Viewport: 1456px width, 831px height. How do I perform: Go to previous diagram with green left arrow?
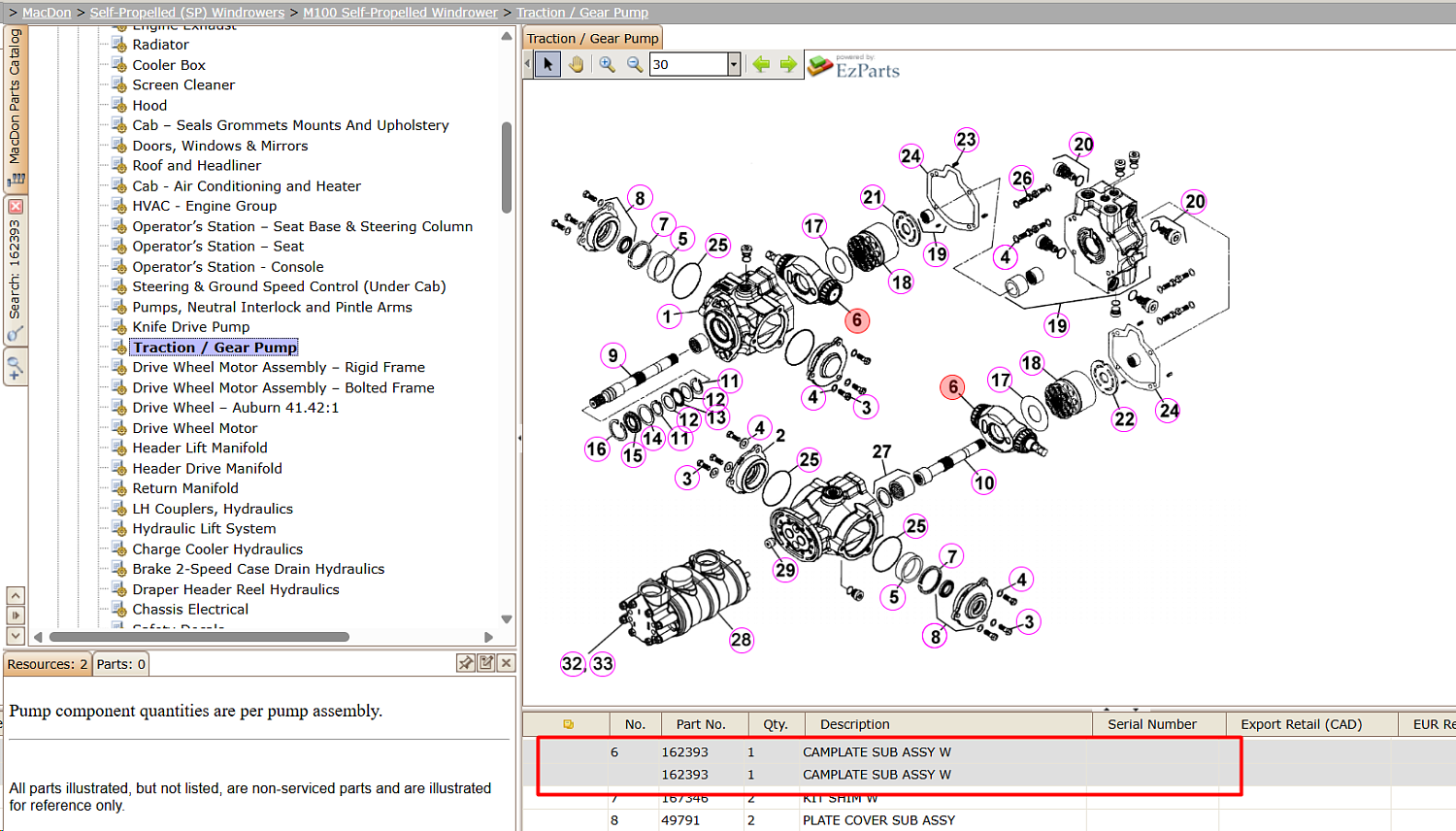click(x=761, y=64)
